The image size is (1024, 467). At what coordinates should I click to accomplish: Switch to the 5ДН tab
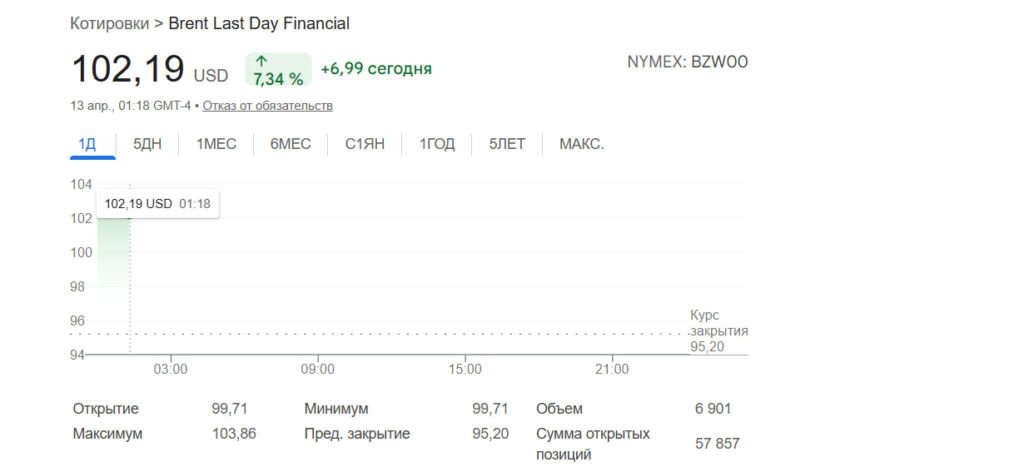[147, 144]
